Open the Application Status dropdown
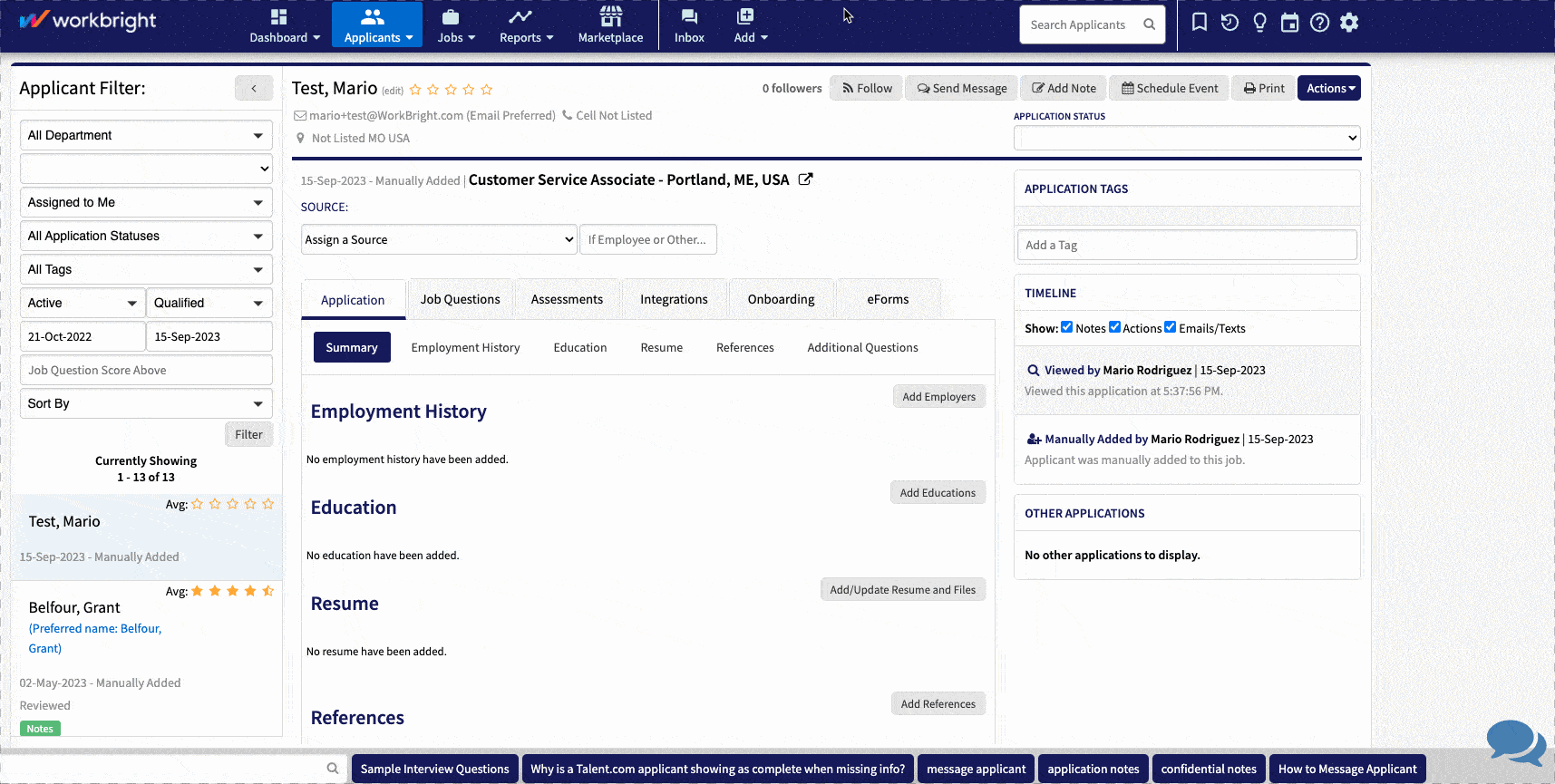Screen dimensions: 1555x784 [x=1187, y=138]
